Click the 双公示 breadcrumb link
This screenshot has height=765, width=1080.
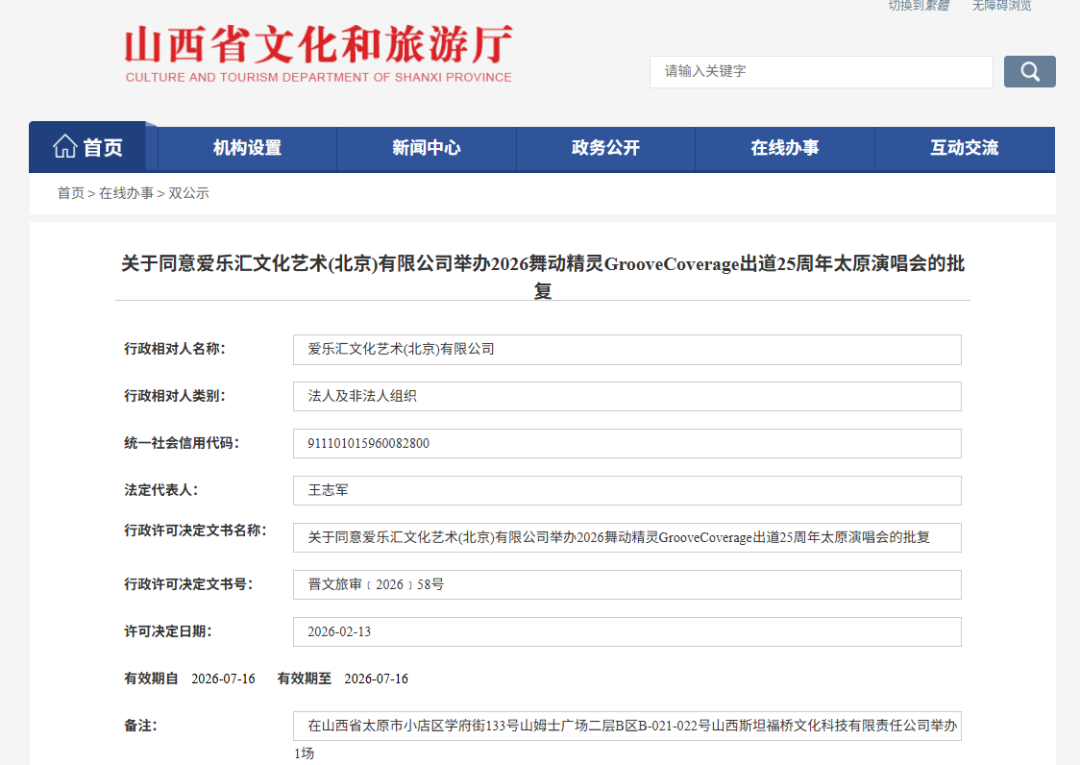click(189, 193)
